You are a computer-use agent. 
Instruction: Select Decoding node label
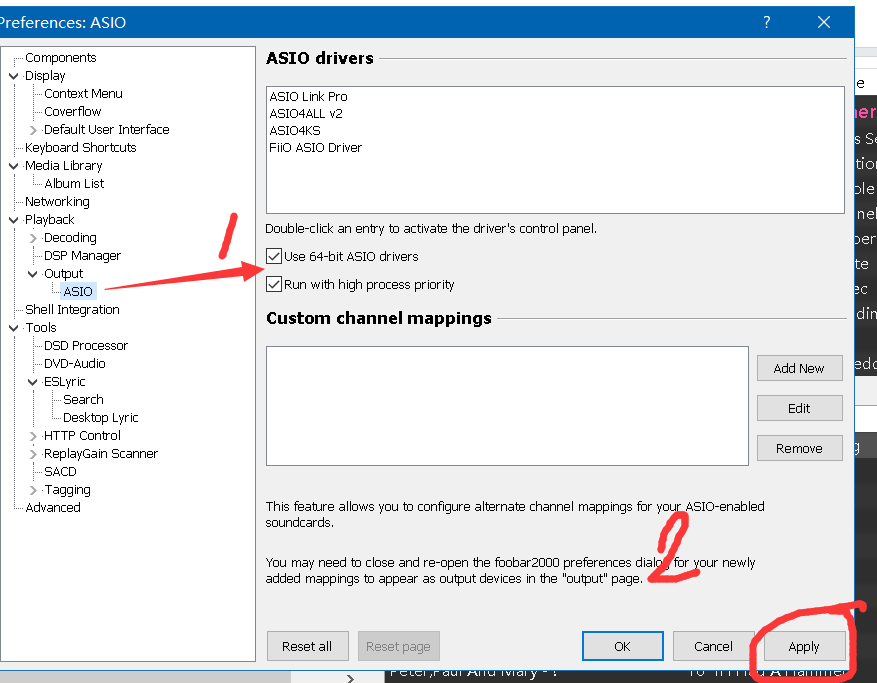70,238
